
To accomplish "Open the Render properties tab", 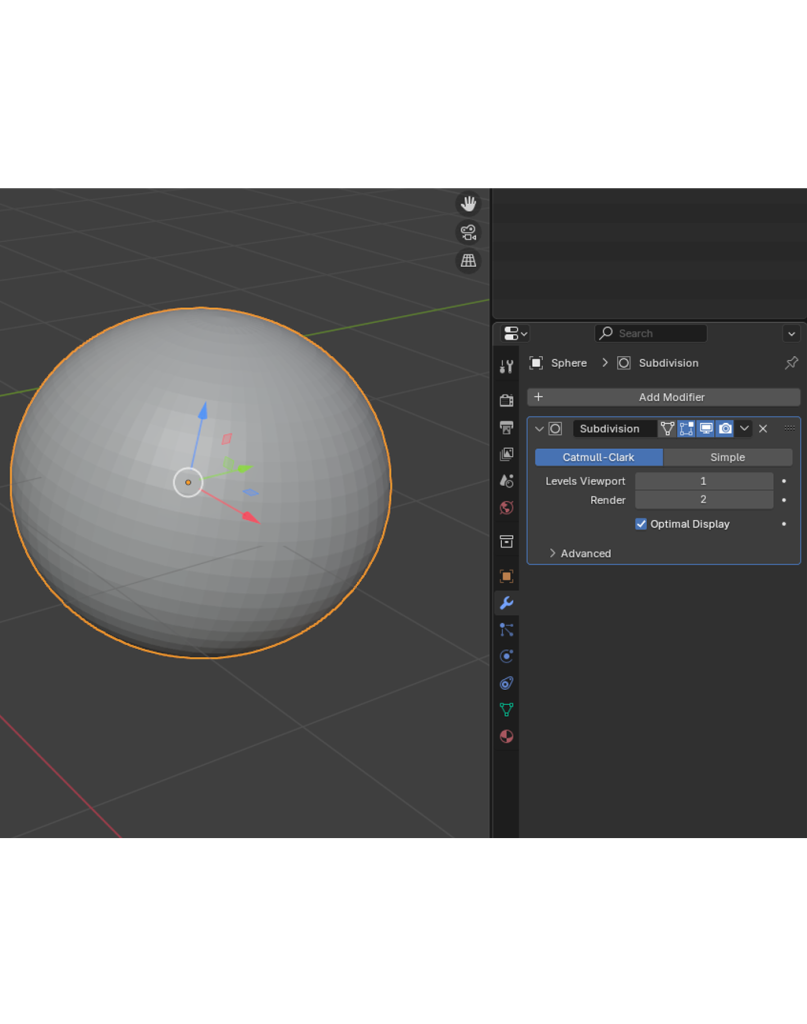I will tap(507, 401).
